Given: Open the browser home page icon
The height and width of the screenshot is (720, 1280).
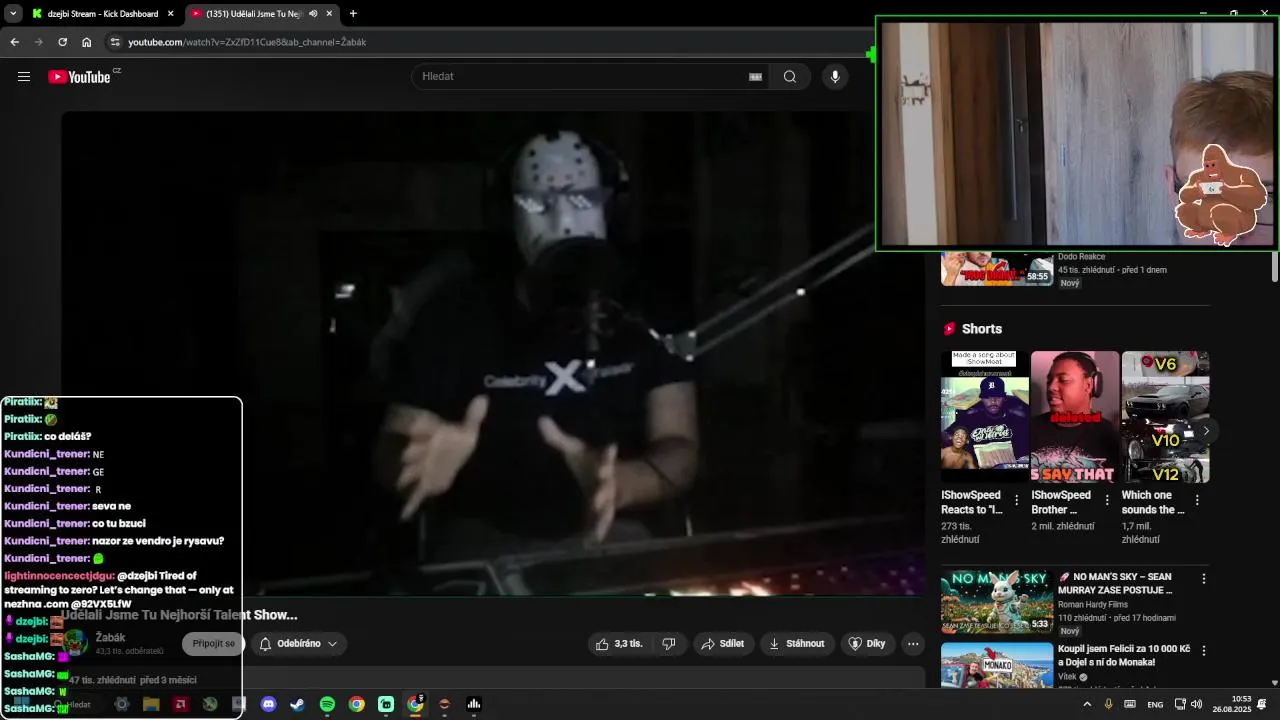Looking at the screenshot, I should 87,42.
